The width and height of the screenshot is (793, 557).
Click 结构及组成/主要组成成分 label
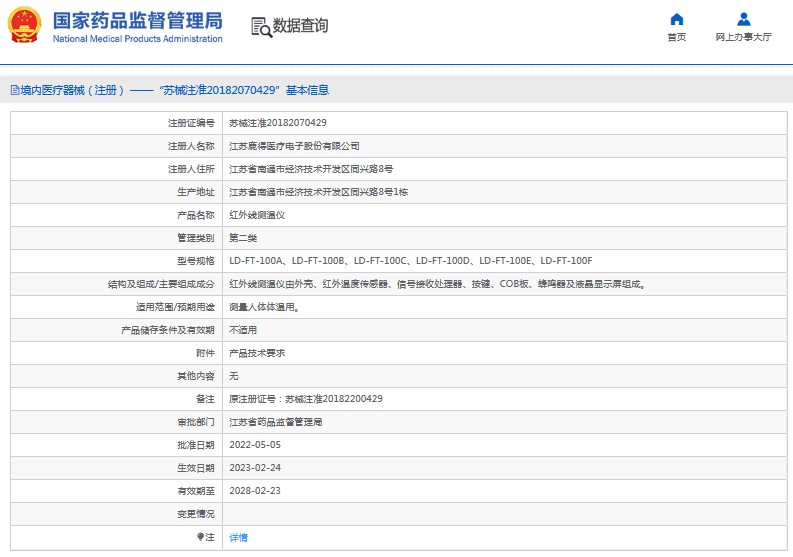[161, 284]
